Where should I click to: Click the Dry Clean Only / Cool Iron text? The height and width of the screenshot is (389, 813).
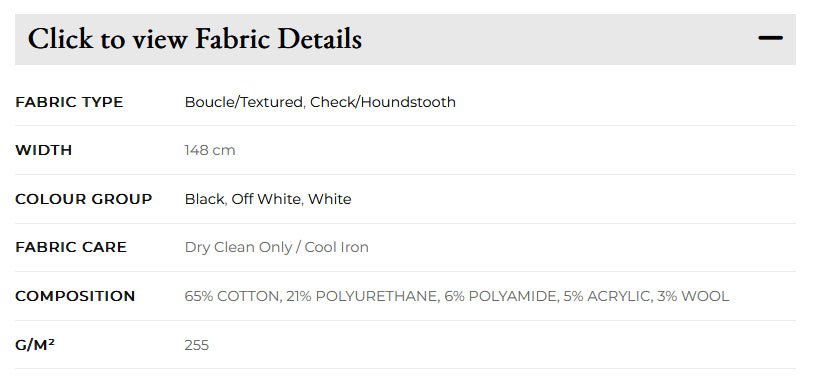(276, 247)
